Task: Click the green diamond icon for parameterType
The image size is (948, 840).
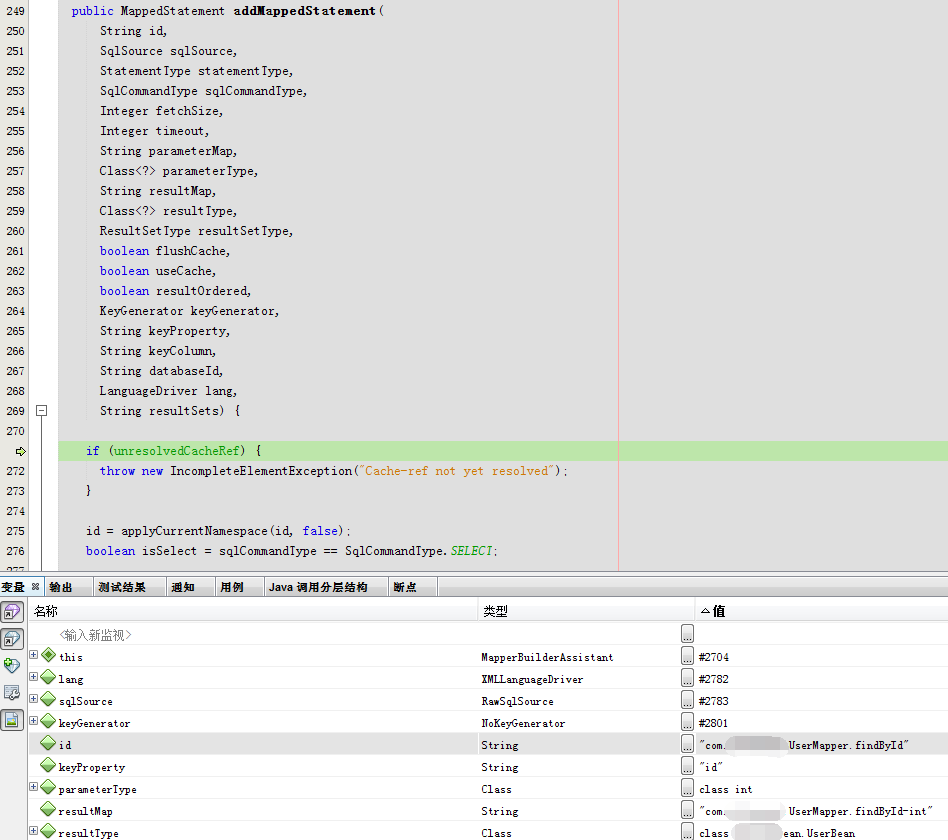Action: [x=48, y=787]
